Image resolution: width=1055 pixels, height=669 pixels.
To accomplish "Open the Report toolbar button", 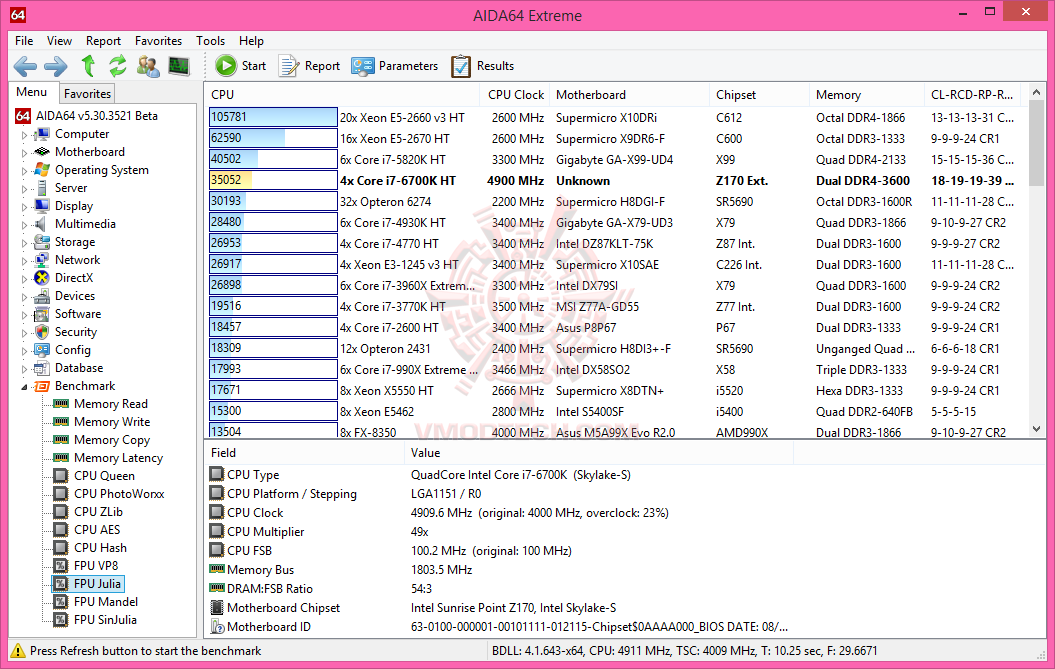I will click(x=310, y=66).
